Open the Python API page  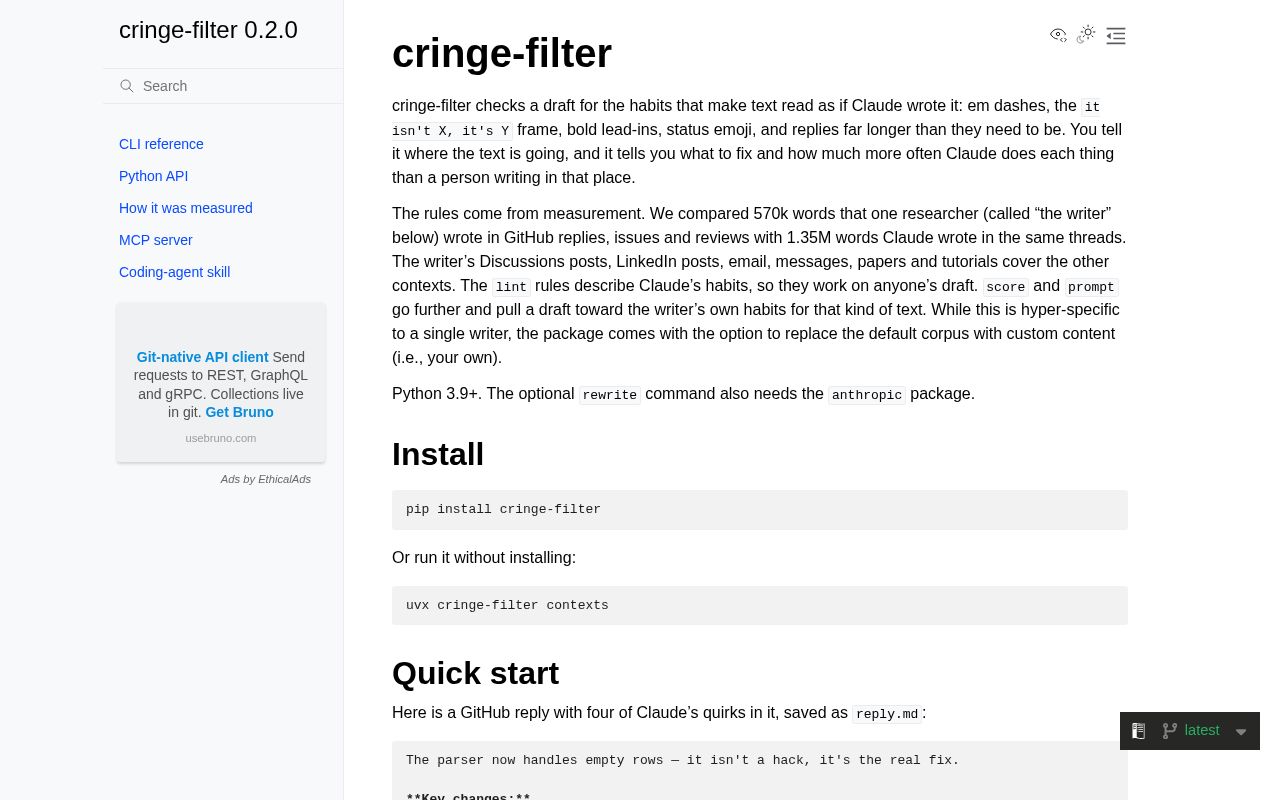(x=153, y=176)
